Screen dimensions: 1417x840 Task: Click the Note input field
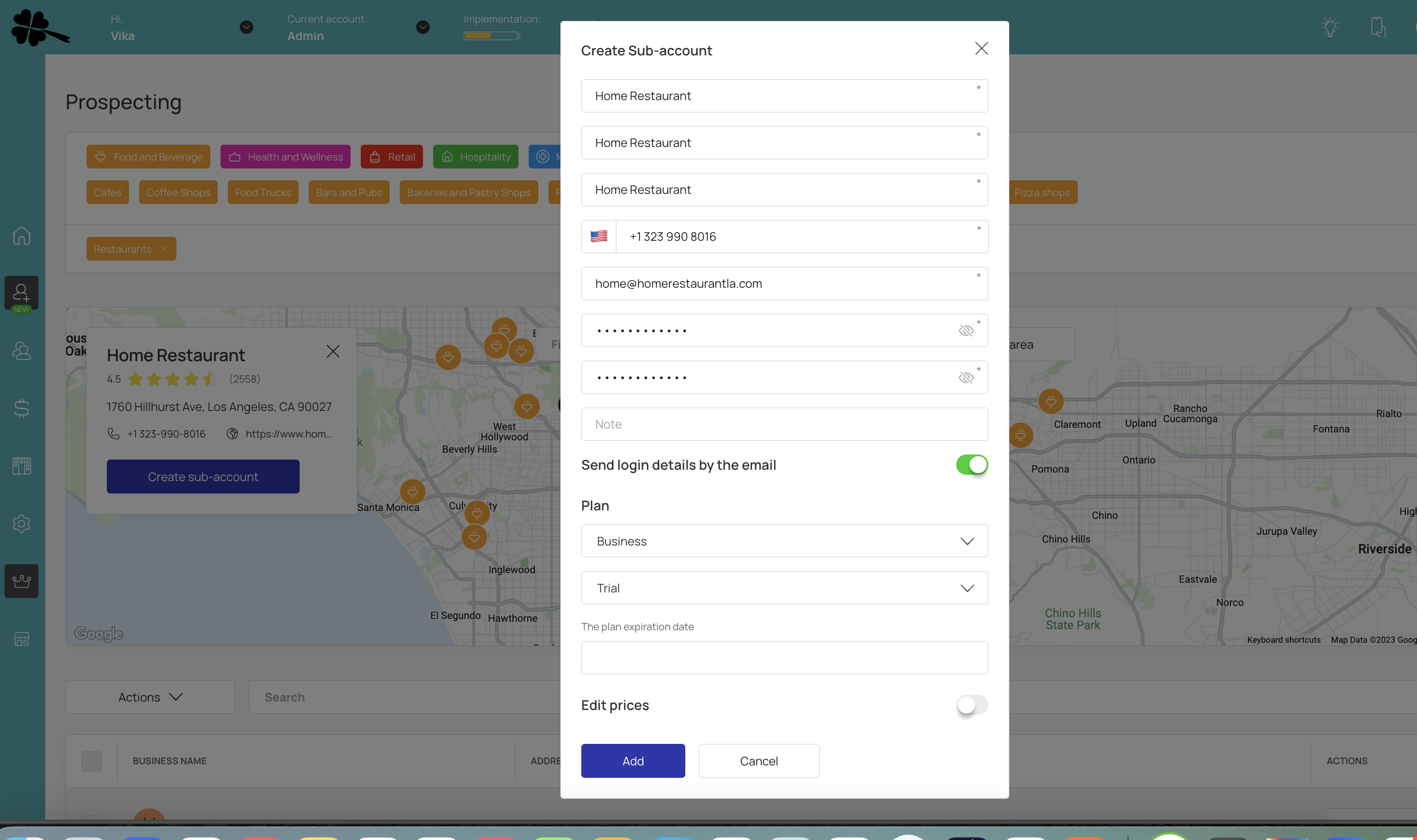coord(784,425)
